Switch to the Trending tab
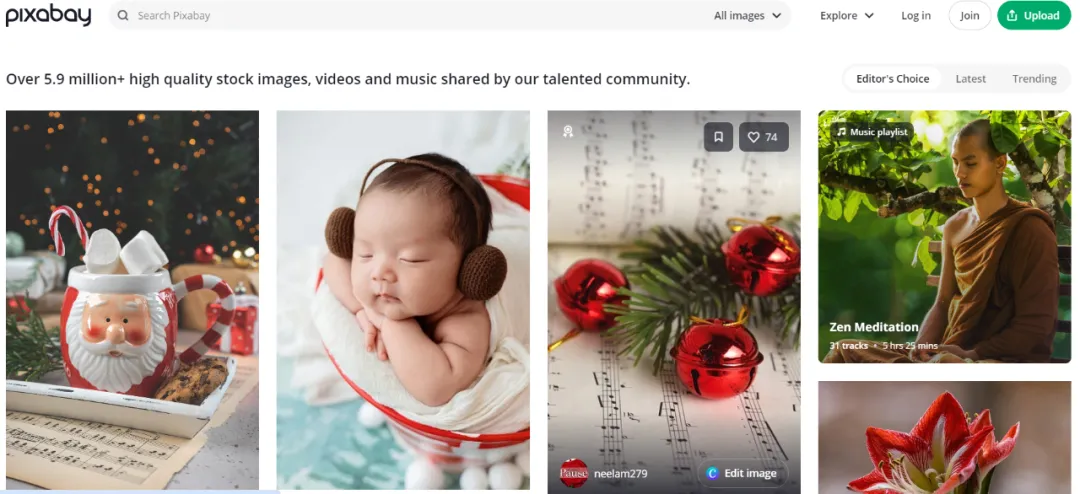The width and height of the screenshot is (1080, 494). pyautogui.click(x=1034, y=79)
